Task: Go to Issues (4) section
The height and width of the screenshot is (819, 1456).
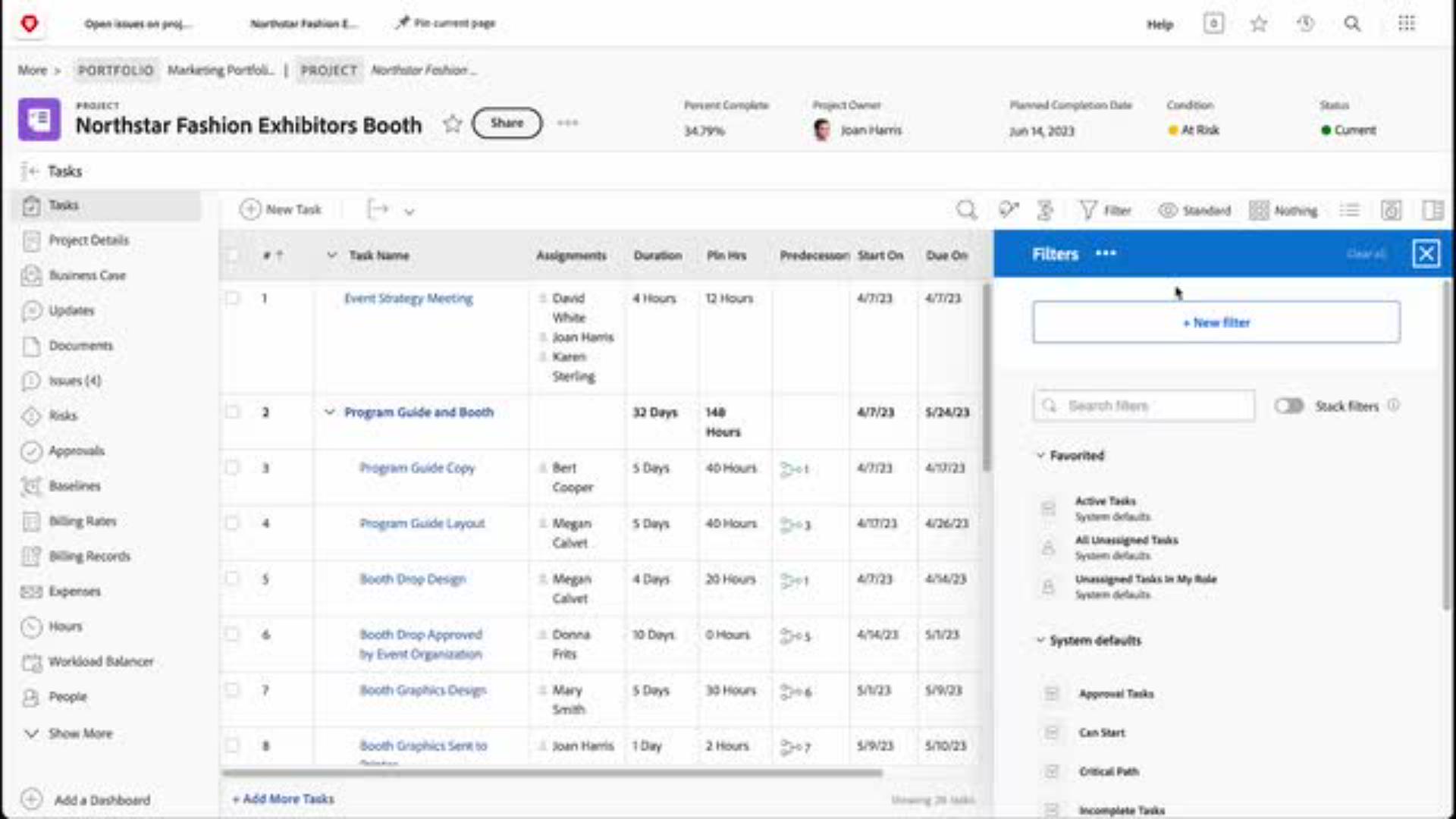Action: (x=74, y=380)
